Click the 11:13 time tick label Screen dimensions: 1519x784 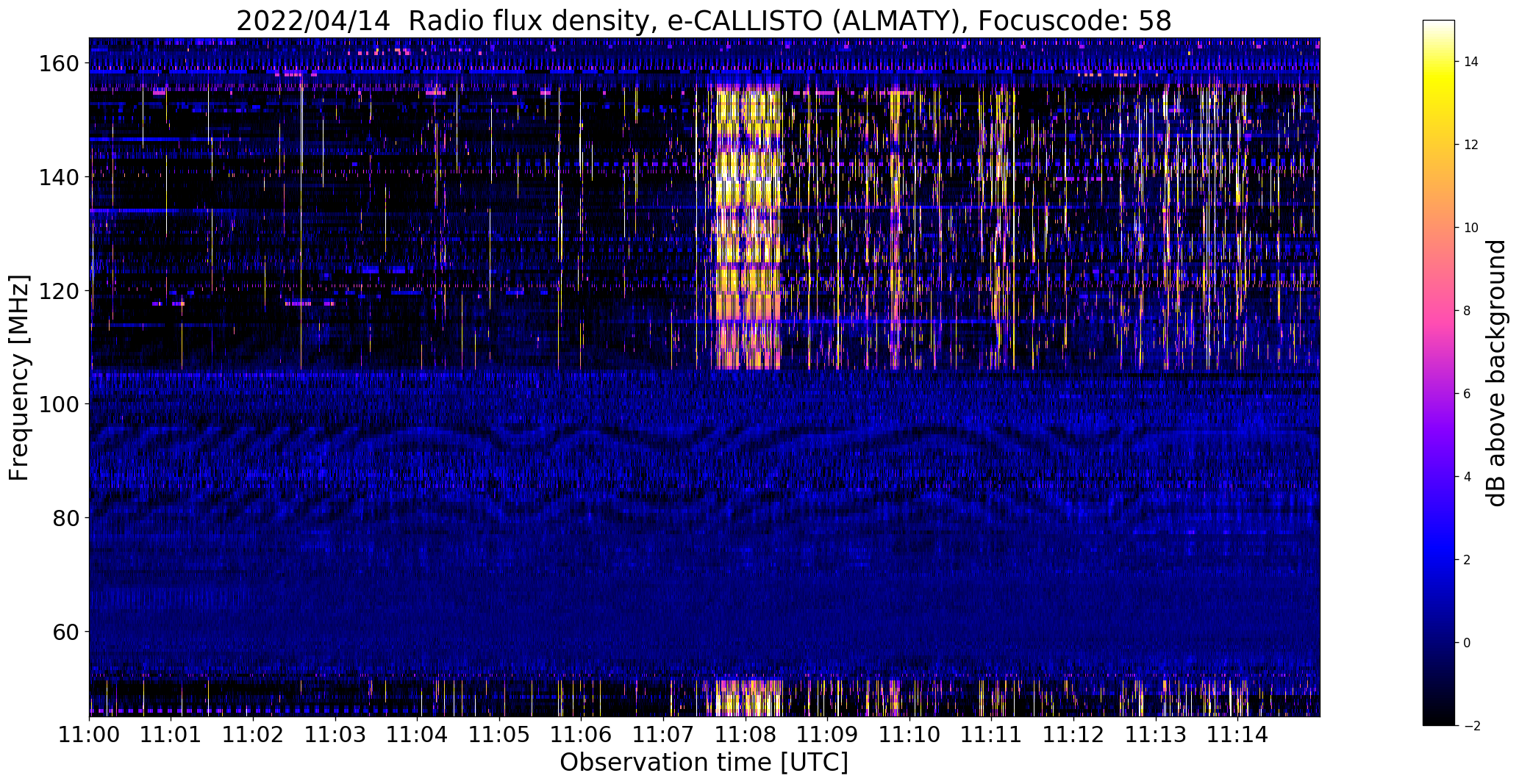coord(1156,734)
